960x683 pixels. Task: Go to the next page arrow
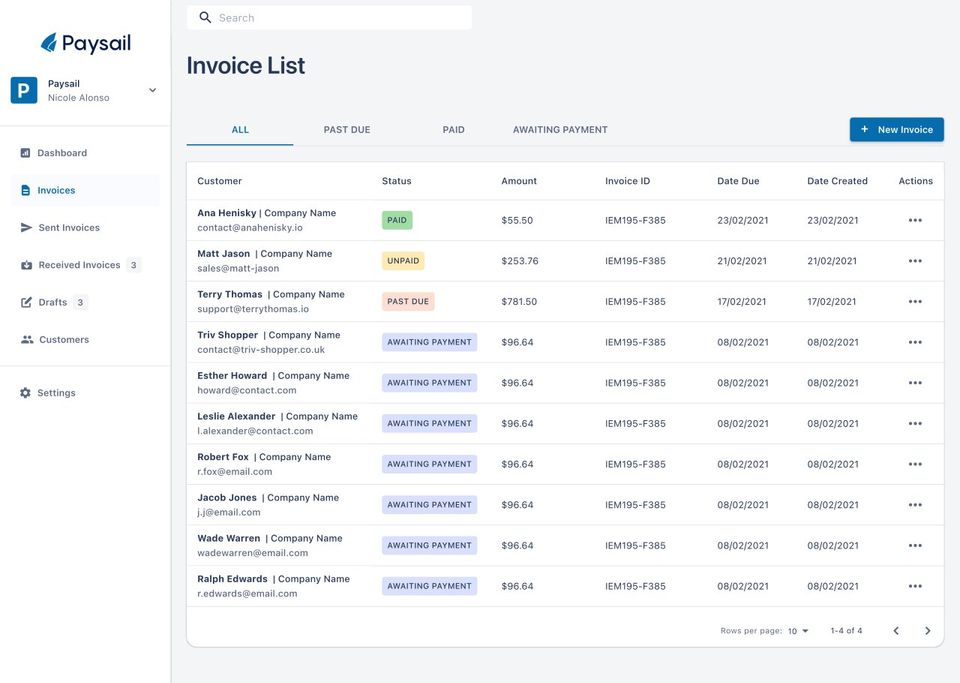click(x=928, y=631)
